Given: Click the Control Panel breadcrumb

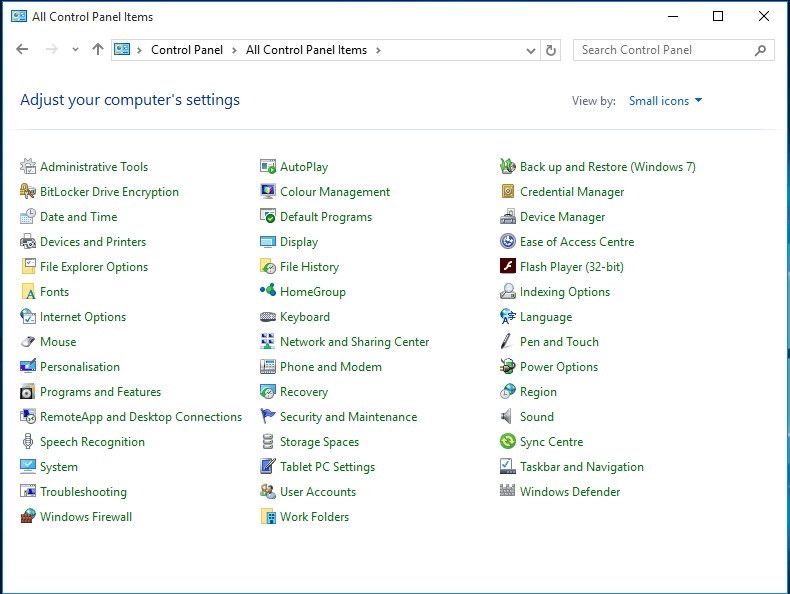Looking at the screenshot, I should (187, 50).
